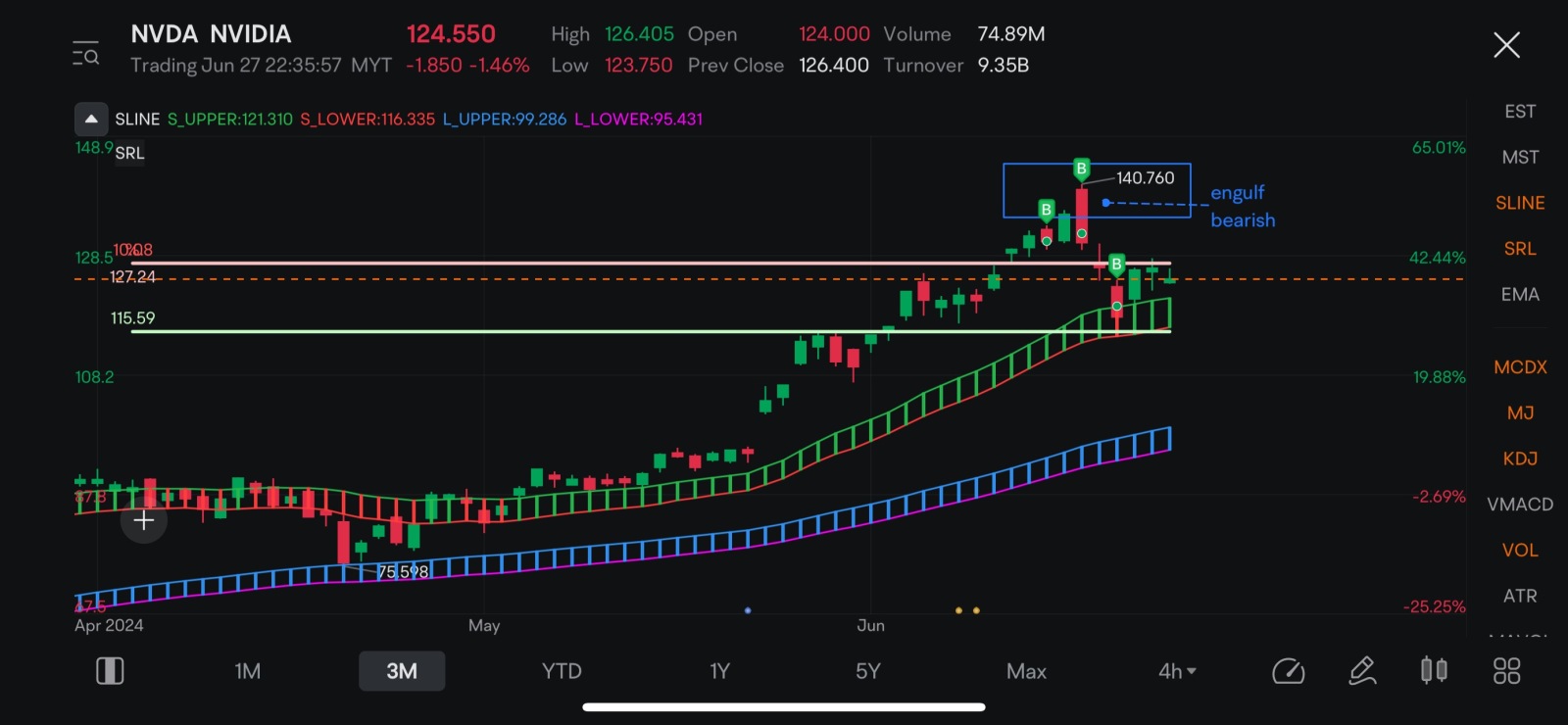Change the candlestick chart type
1568x725 pixels.
point(1434,671)
